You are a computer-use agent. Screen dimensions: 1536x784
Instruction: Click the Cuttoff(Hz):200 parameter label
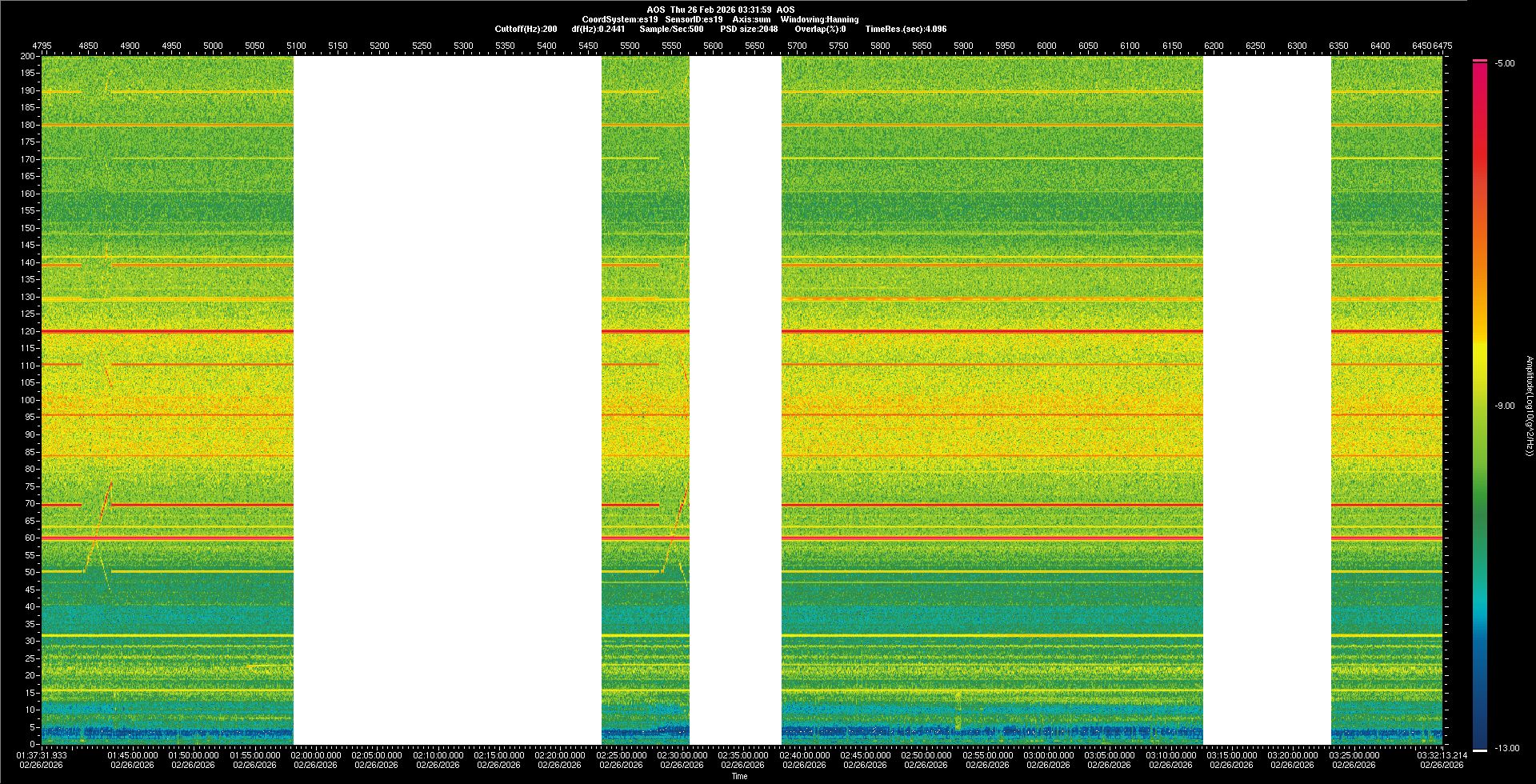coord(526,29)
